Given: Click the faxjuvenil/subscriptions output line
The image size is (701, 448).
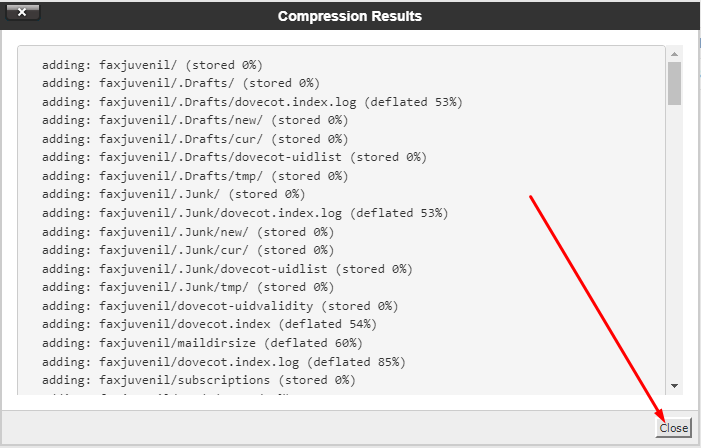Looking at the screenshot, I should 198,380.
